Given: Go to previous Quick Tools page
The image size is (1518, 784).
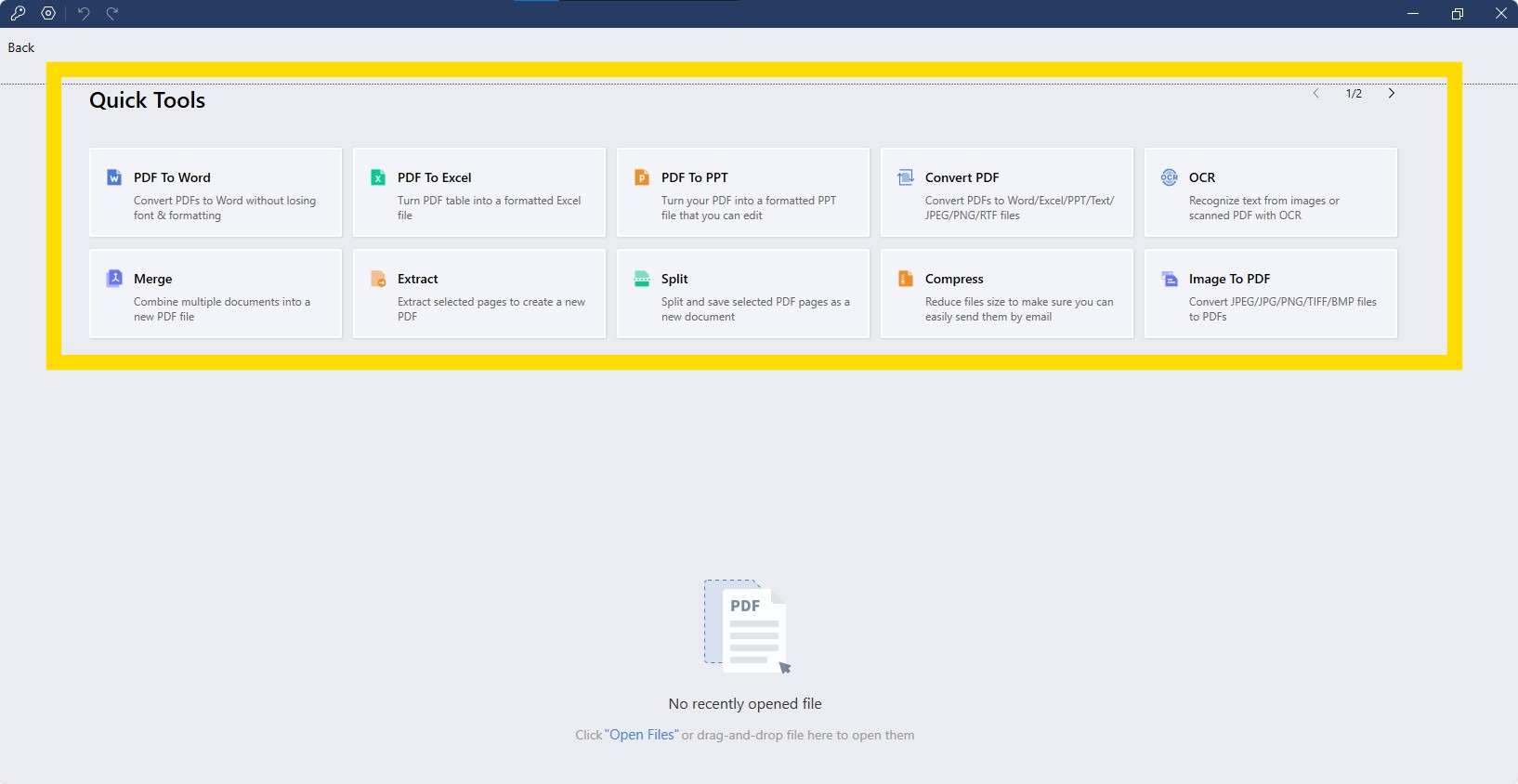Looking at the screenshot, I should pyautogui.click(x=1316, y=93).
